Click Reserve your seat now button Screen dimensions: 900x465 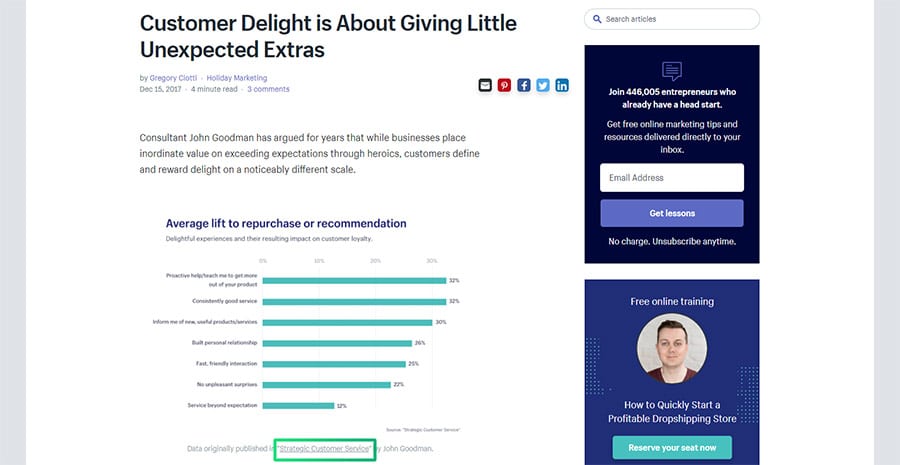[x=672, y=448]
